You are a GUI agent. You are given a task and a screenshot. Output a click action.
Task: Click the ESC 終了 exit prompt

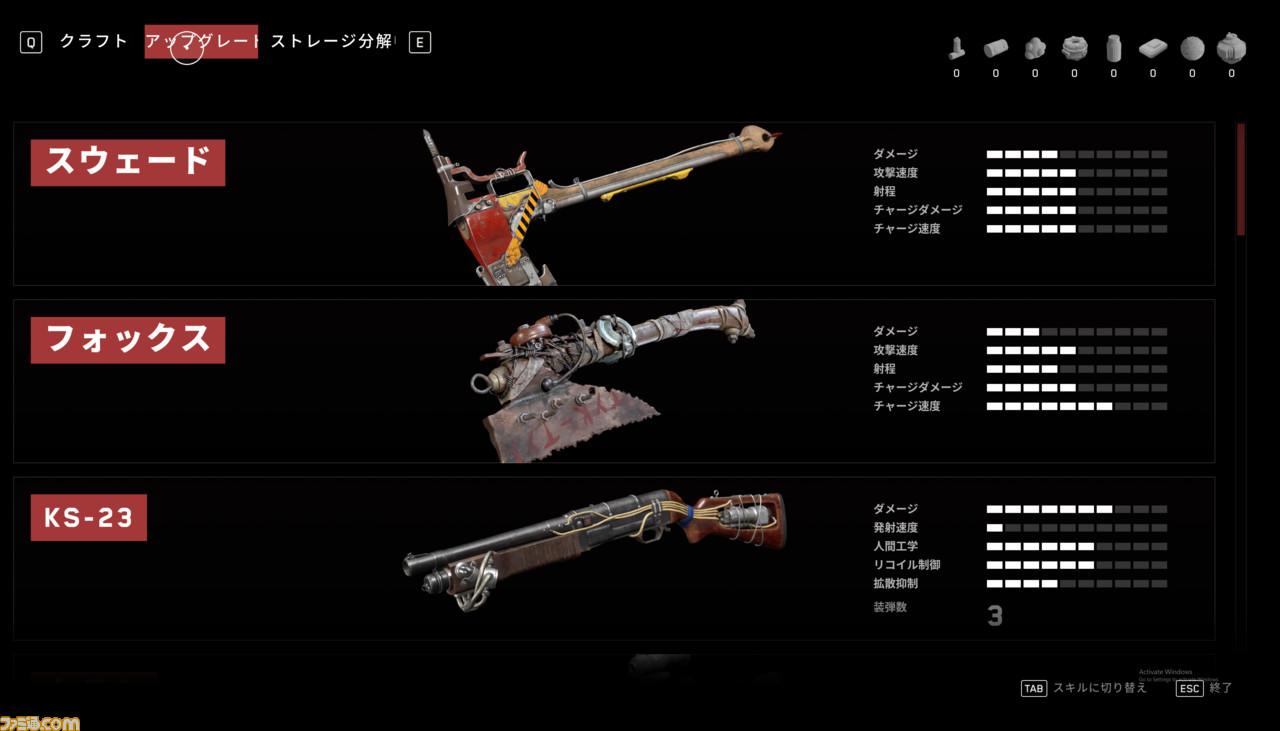pos(1204,688)
